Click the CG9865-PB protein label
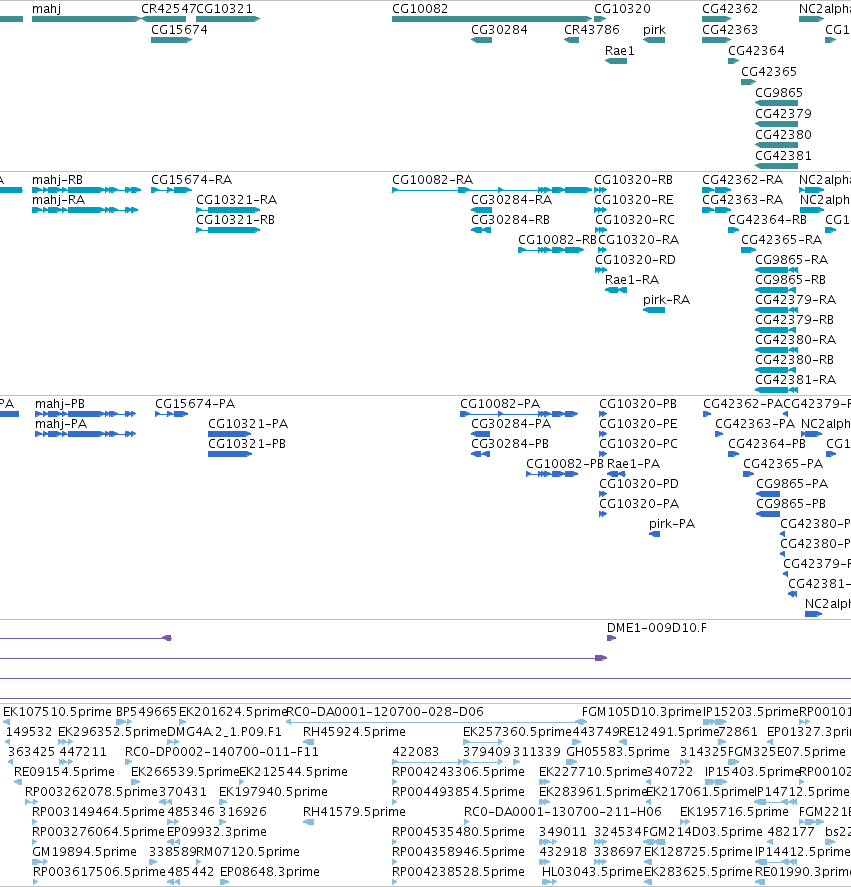 click(791, 504)
